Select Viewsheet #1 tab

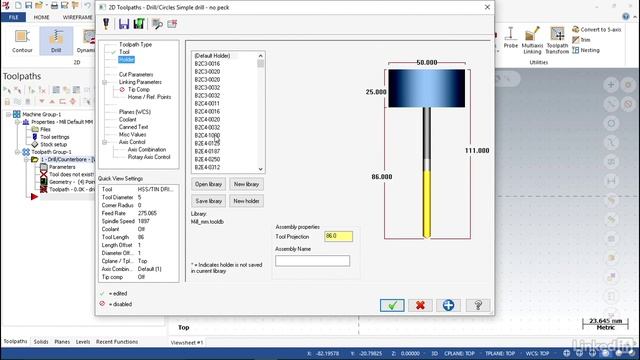pyautogui.click(x=187, y=342)
